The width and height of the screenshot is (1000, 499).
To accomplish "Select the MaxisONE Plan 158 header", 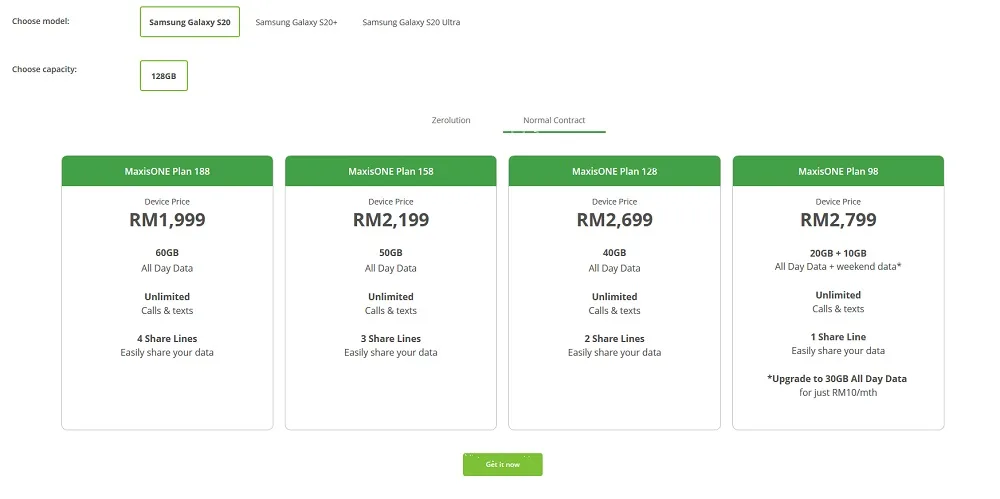I will click(x=391, y=171).
